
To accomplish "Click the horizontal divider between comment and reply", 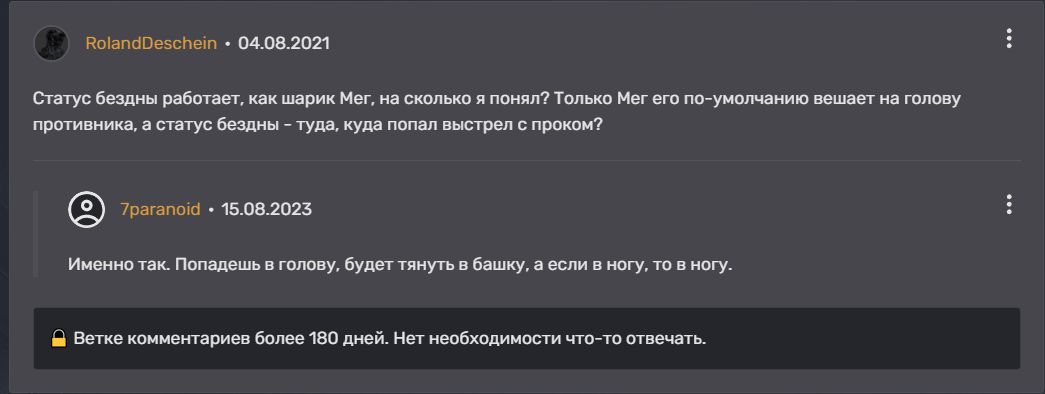I will 526,160.
